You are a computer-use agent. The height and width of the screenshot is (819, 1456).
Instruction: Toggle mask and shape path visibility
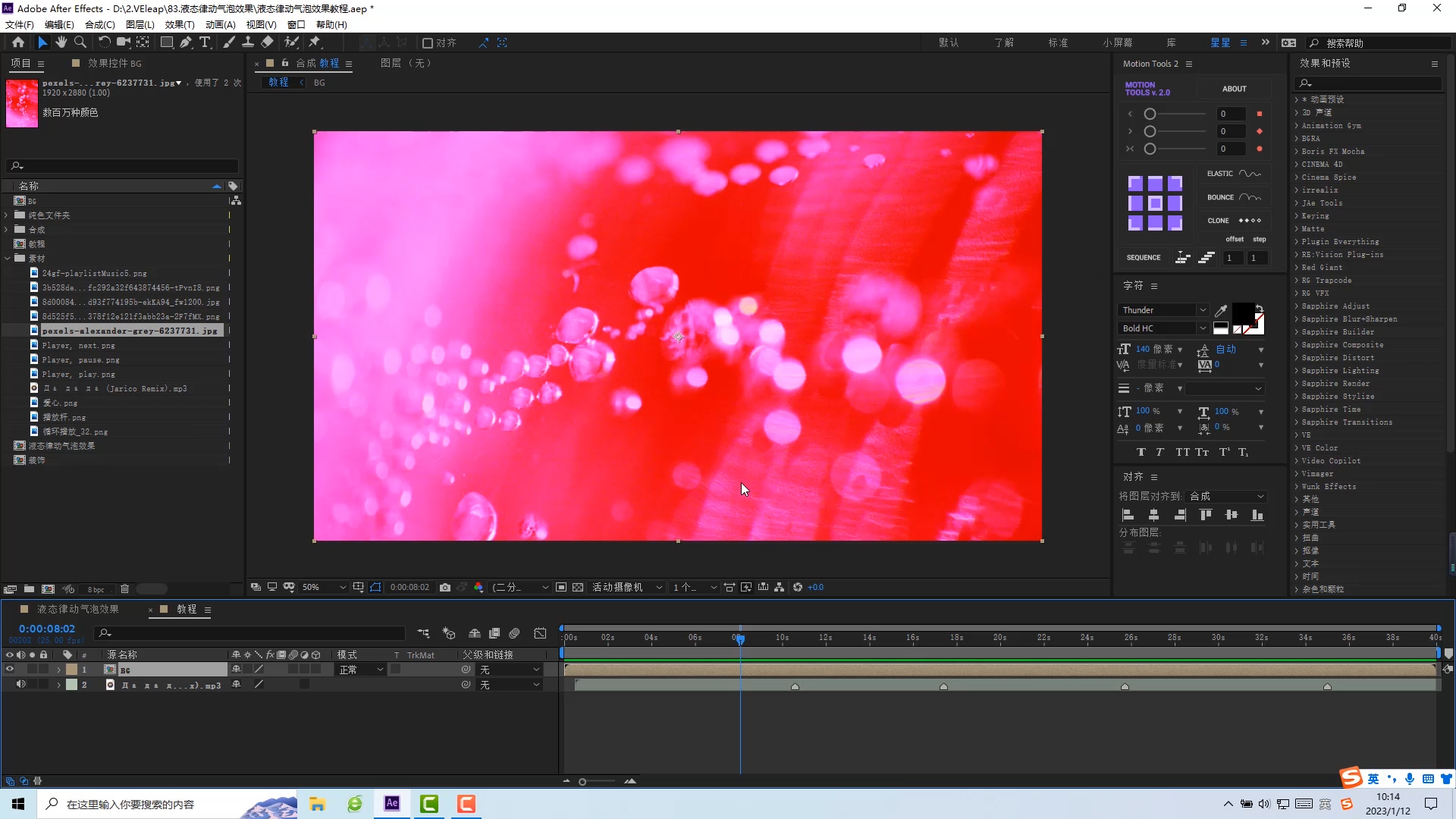click(375, 587)
